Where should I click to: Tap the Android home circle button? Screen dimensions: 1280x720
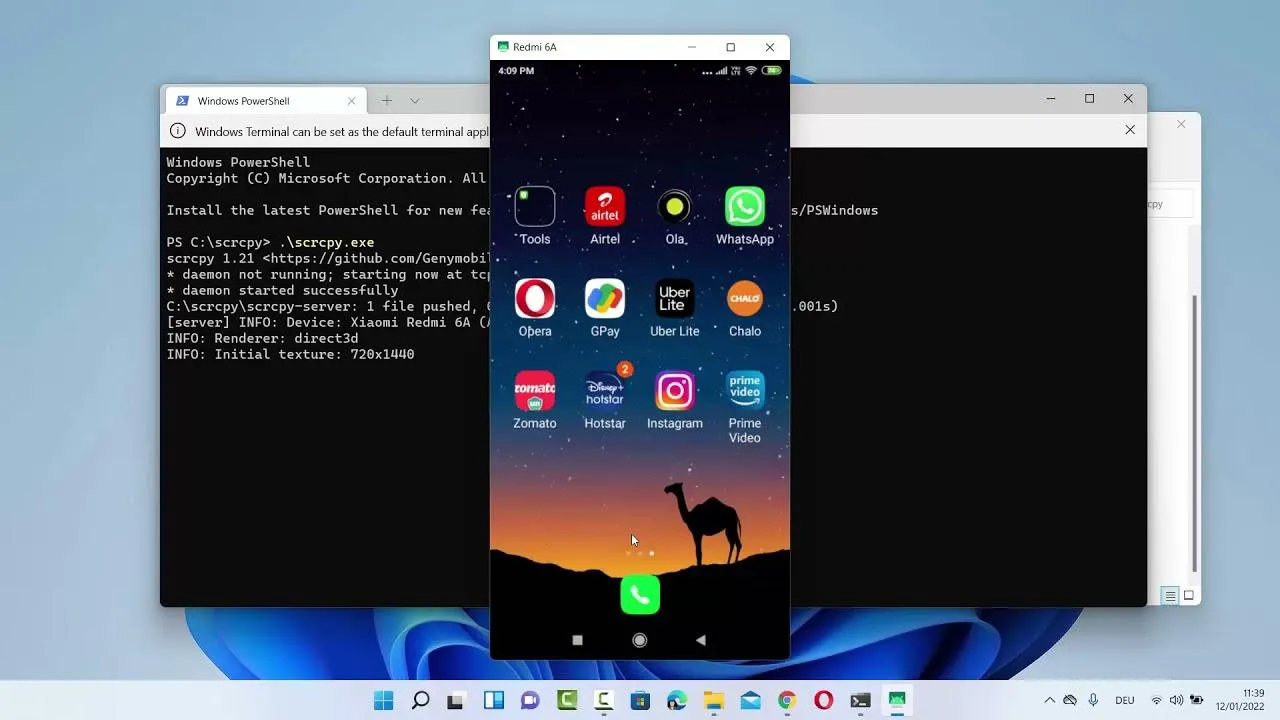[x=640, y=640]
